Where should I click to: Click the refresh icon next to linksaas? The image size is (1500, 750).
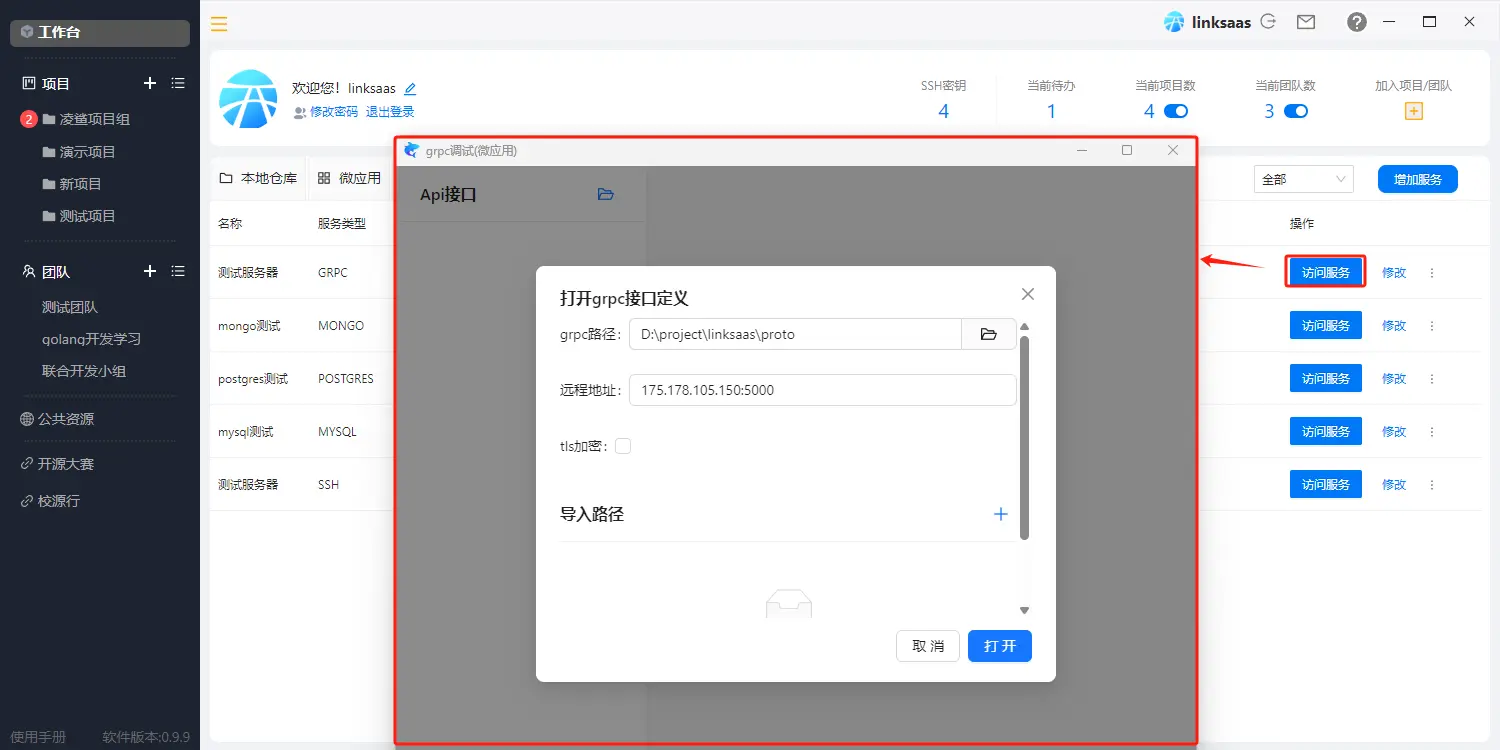coord(1268,21)
